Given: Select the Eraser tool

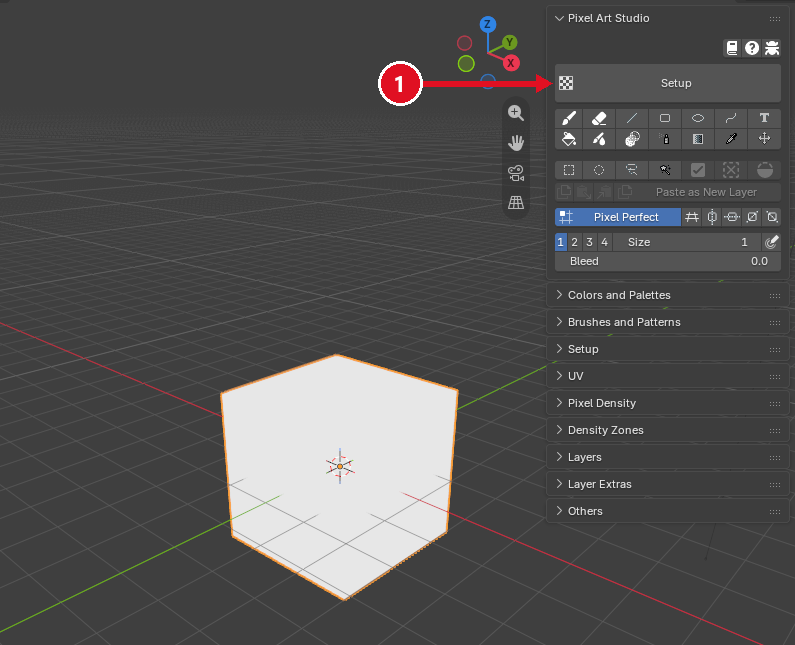Looking at the screenshot, I should [x=599, y=118].
